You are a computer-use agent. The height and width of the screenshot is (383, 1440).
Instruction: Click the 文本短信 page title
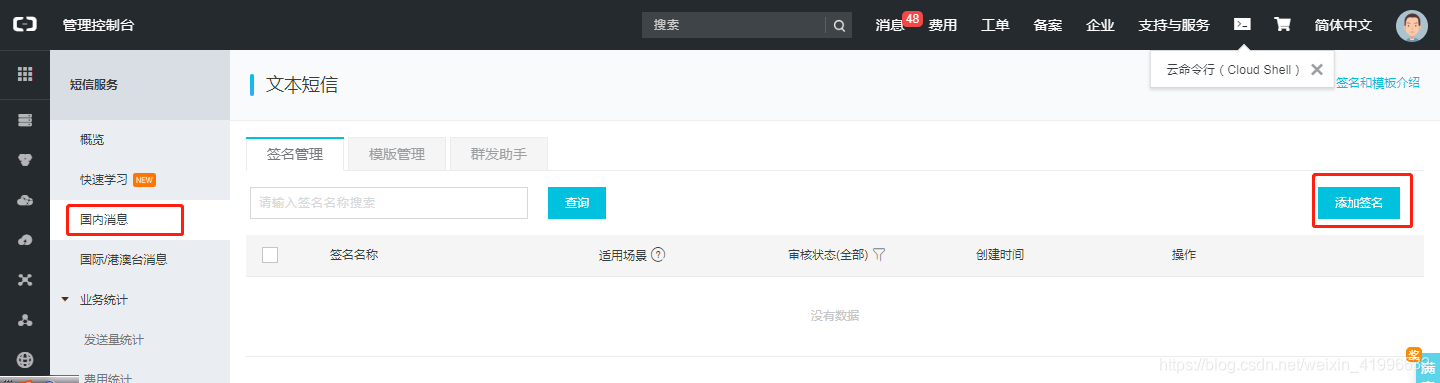click(302, 85)
